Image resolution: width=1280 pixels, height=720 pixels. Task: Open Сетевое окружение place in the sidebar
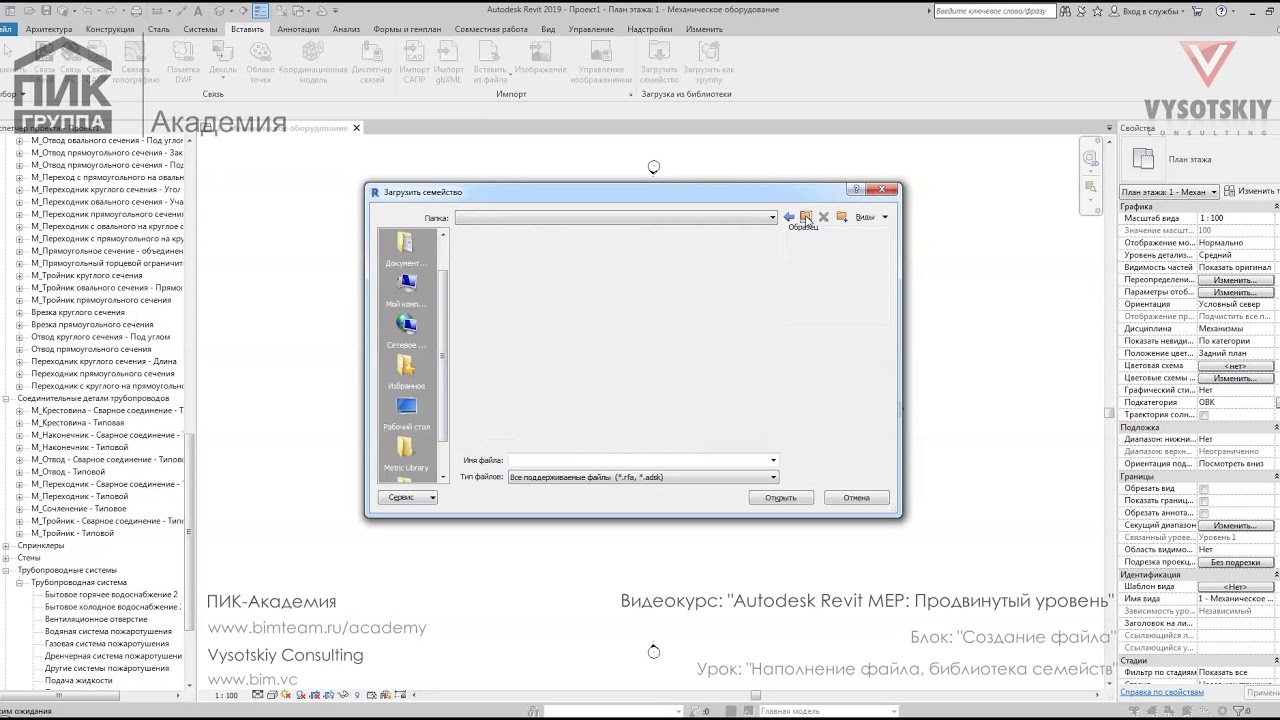point(405,331)
